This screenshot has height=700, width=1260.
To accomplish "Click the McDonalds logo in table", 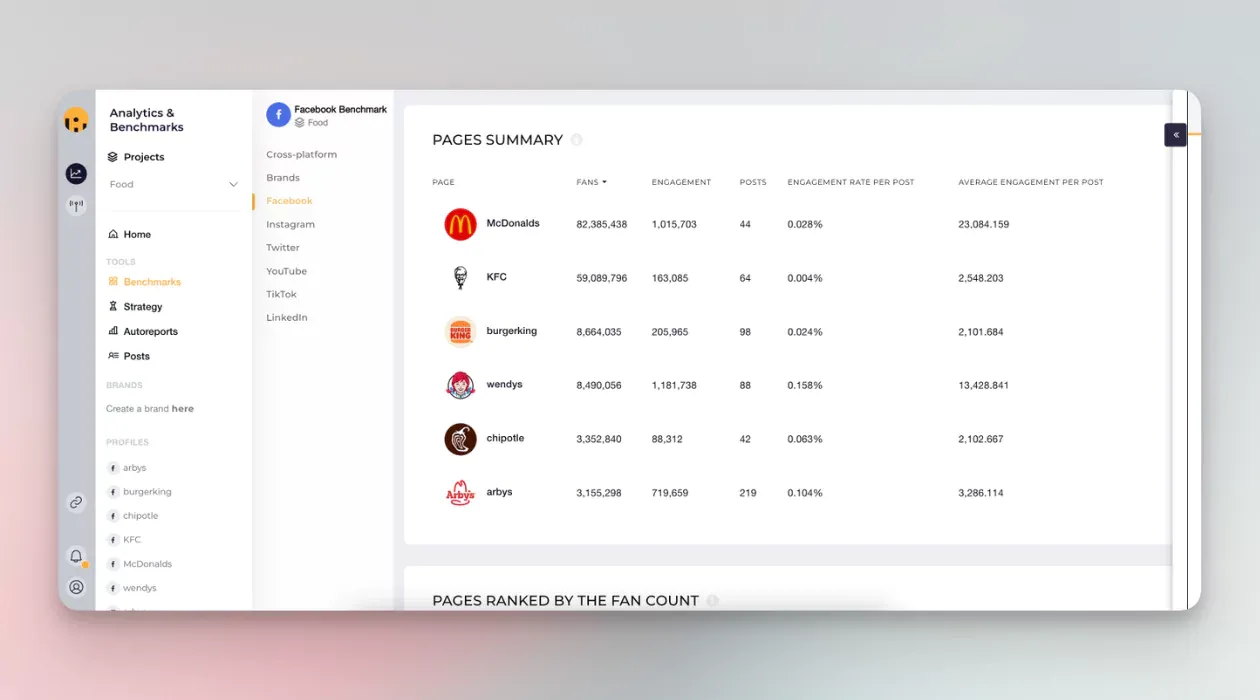I will click(460, 224).
